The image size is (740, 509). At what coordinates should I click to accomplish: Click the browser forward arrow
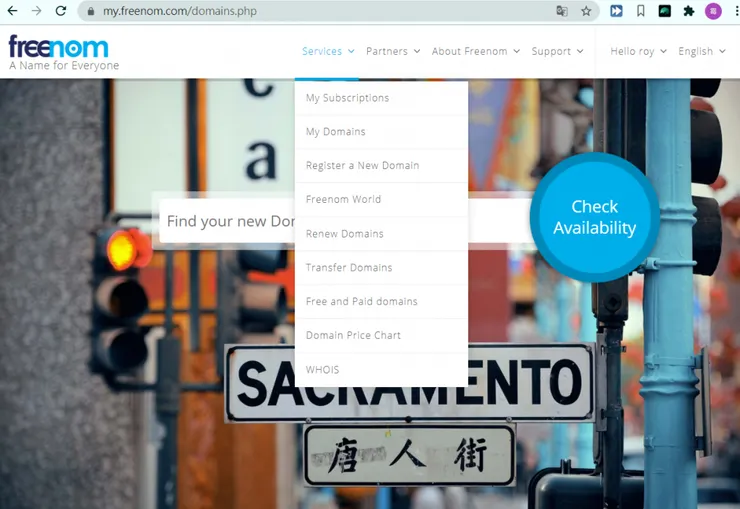[37, 10]
